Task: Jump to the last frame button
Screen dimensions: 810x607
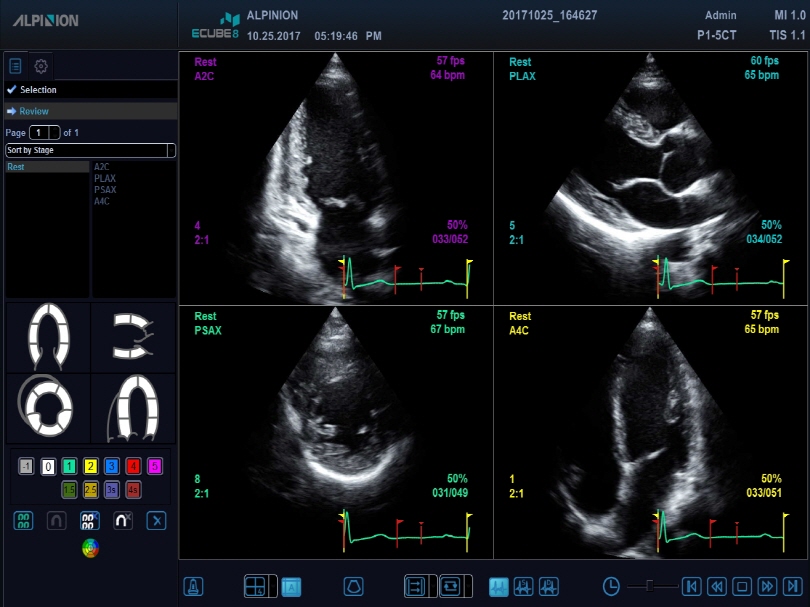Action: click(x=791, y=586)
